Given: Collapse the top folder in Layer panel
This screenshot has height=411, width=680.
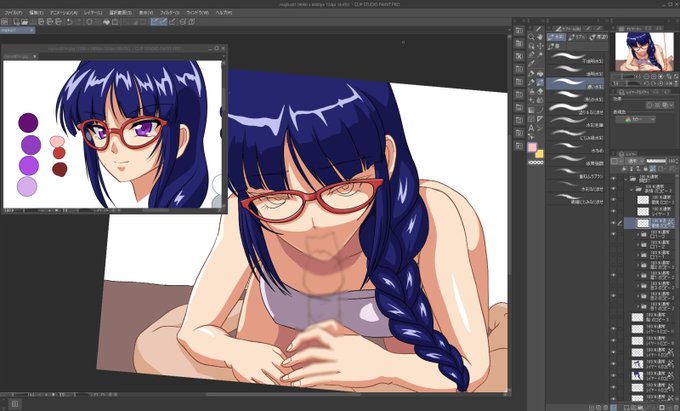Looking at the screenshot, I should point(626,179).
